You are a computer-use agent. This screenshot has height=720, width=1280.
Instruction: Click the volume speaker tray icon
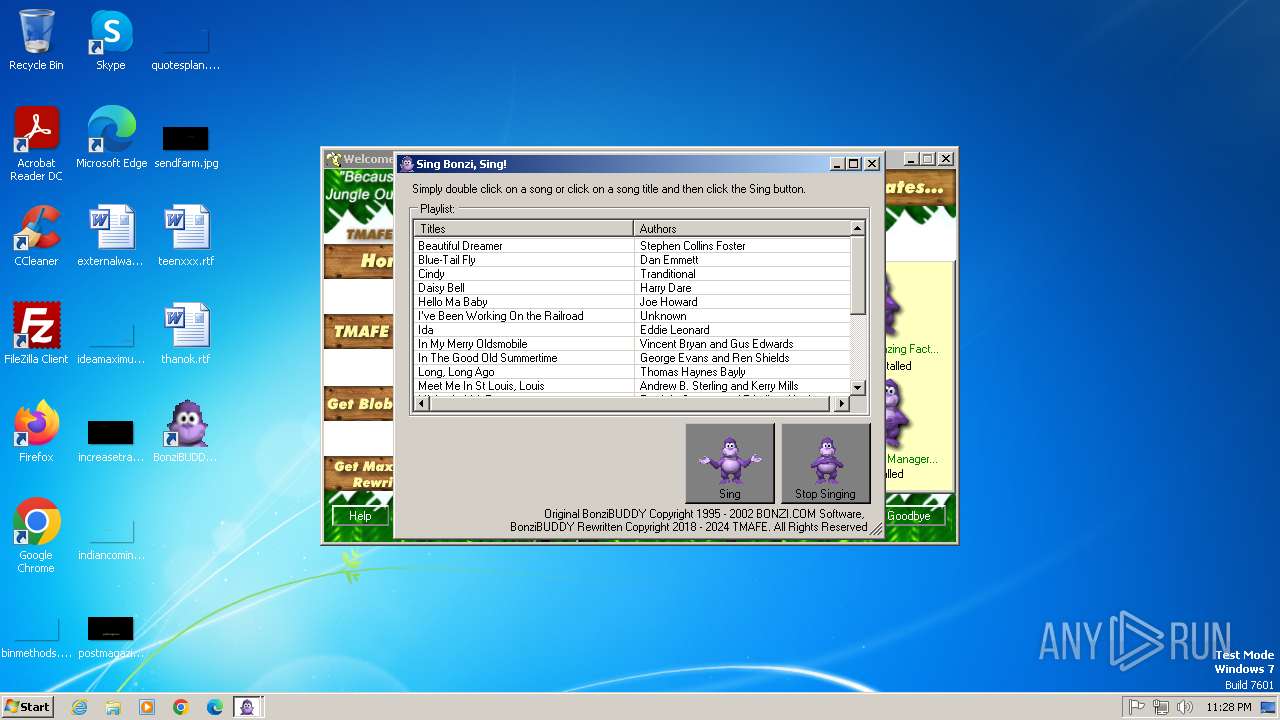1185,707
